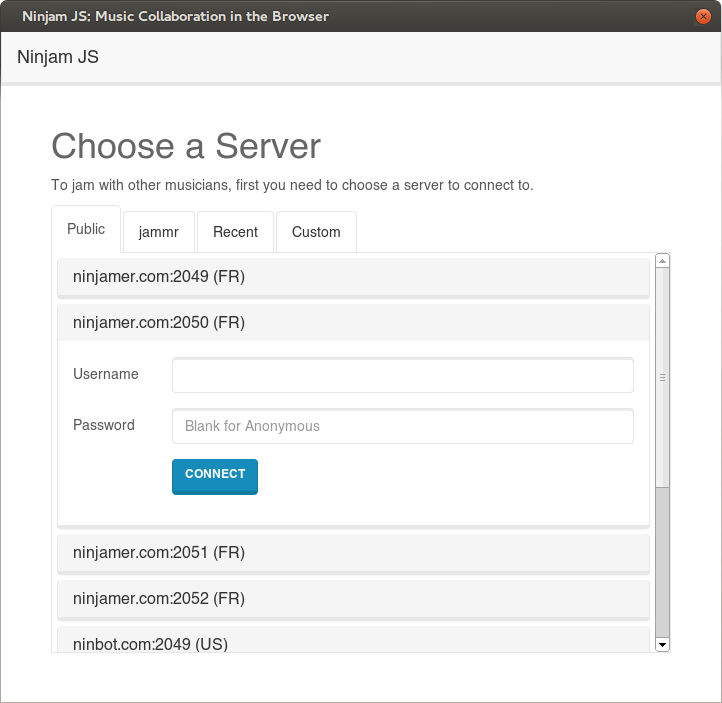Image resolution: width=722 pixels, height=703 pixels.
Task: Expand the ninjamer.com:2049 (FR) server
Action: tap(353, 277)
